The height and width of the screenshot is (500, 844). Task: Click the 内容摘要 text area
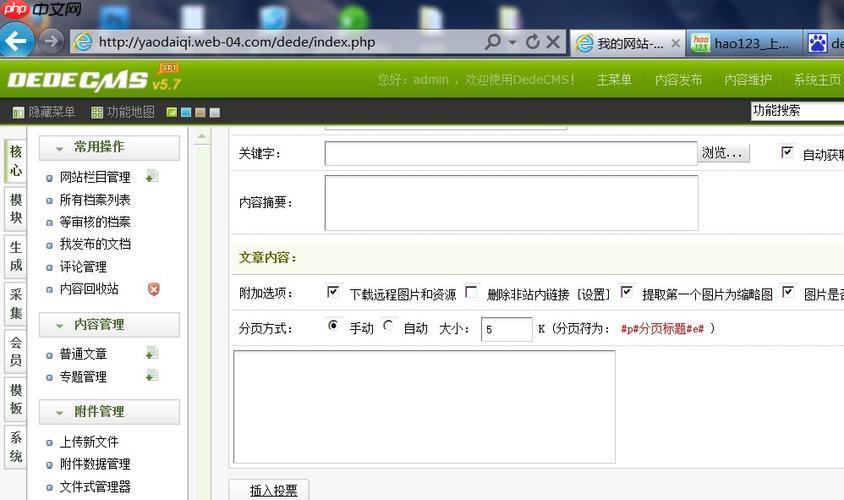coord(511,202)
